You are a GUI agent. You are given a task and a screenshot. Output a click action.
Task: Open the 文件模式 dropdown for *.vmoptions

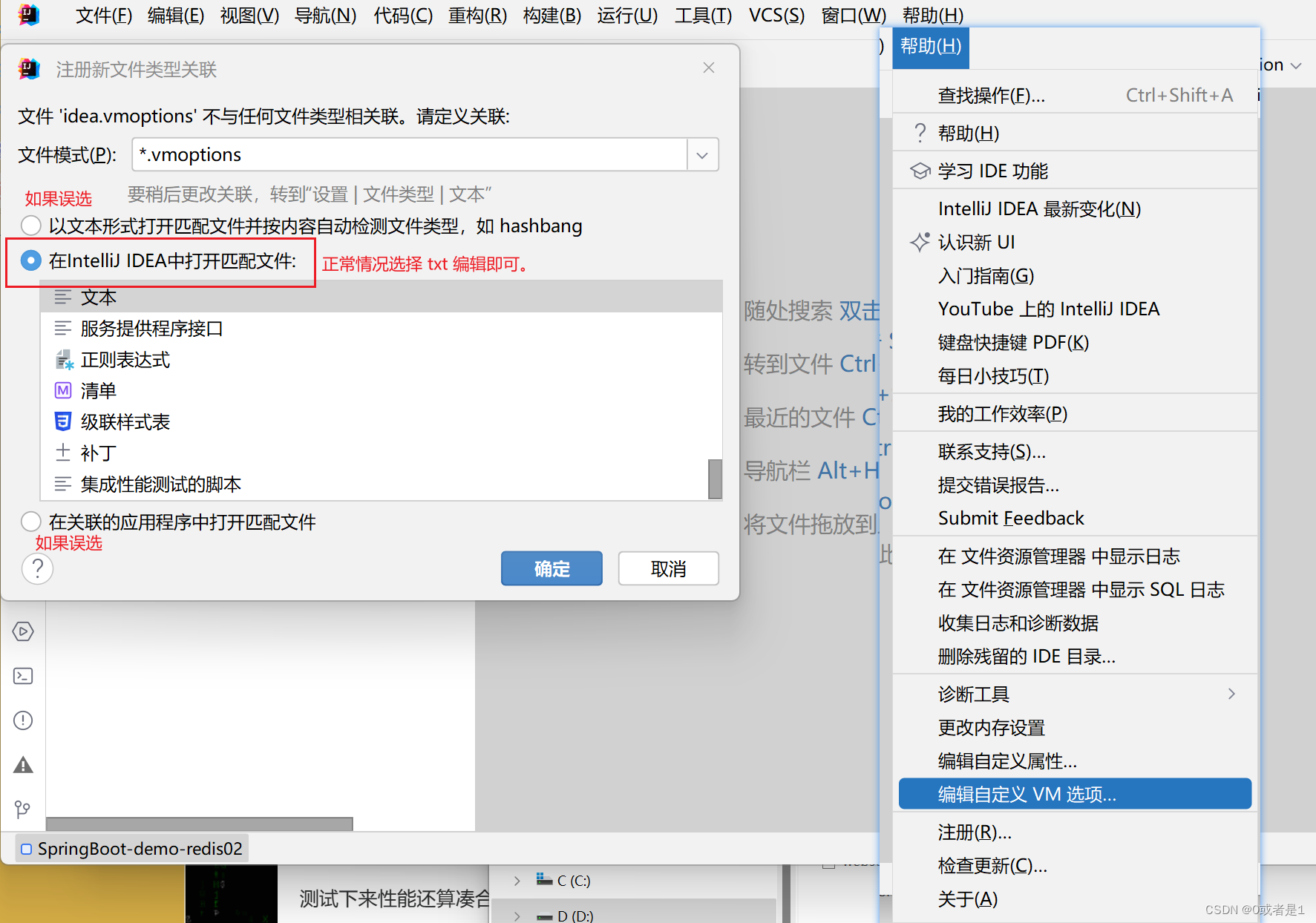click(701, 154)
